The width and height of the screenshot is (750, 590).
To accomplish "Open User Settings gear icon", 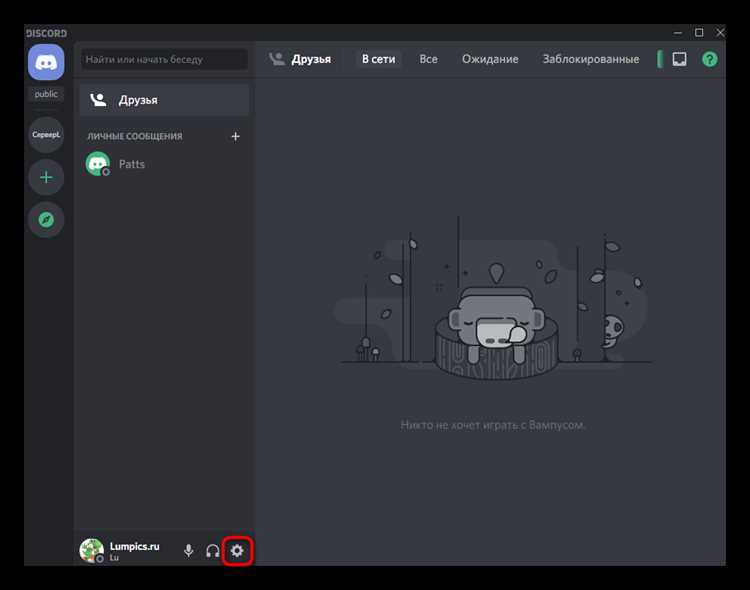I will point(237,551).
